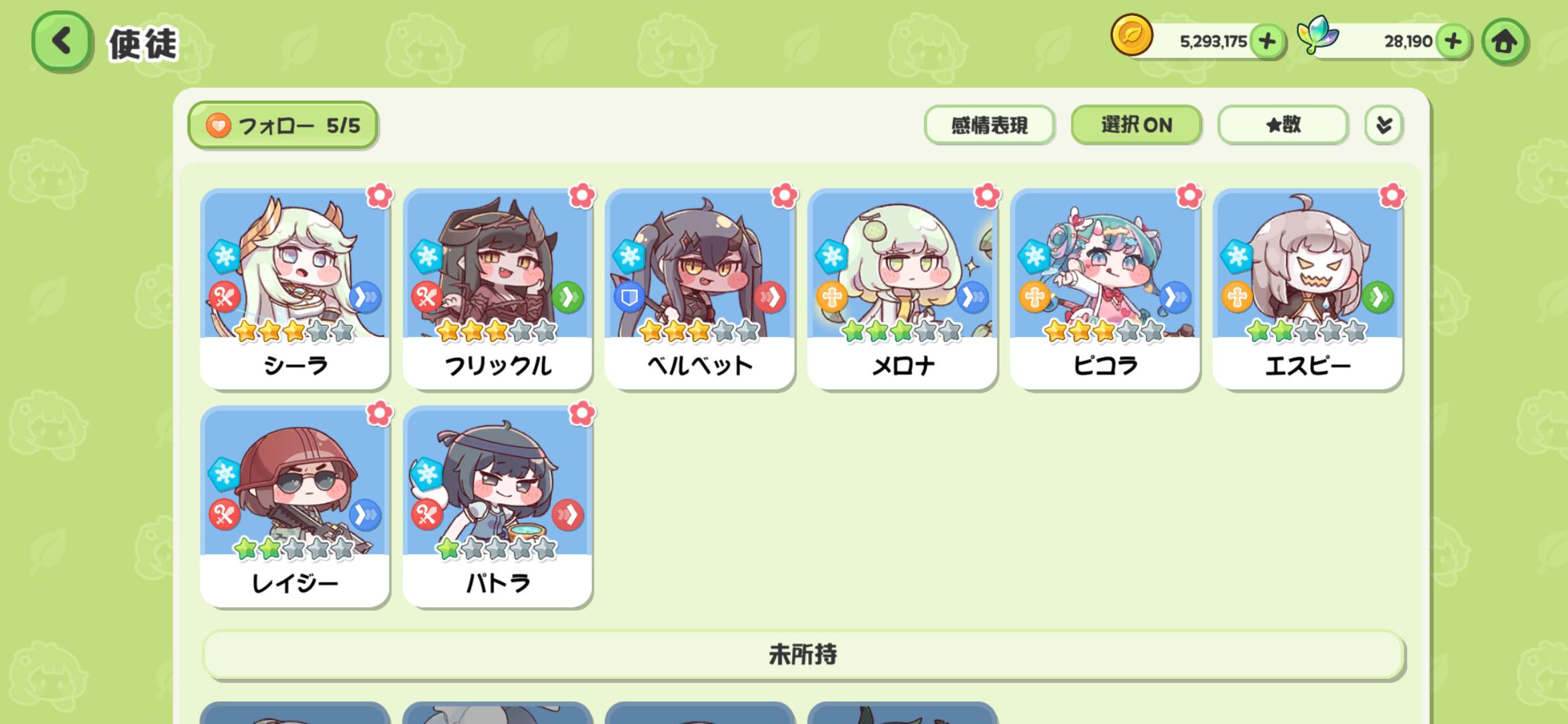Collapse the 未所持 section header
The width and height of the screenshot is (1568, 724).
pos(803,654)
